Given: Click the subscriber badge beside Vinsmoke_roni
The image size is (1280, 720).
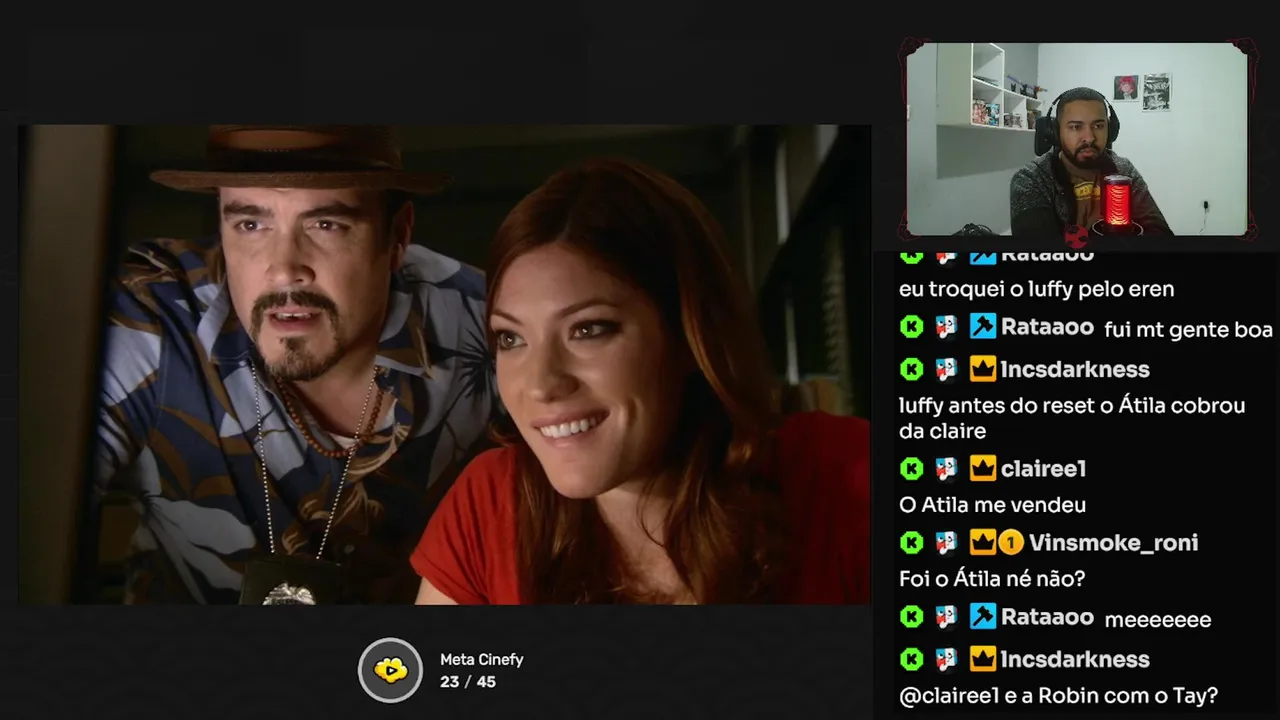Looking at the screenshot, I should (946, 542).
